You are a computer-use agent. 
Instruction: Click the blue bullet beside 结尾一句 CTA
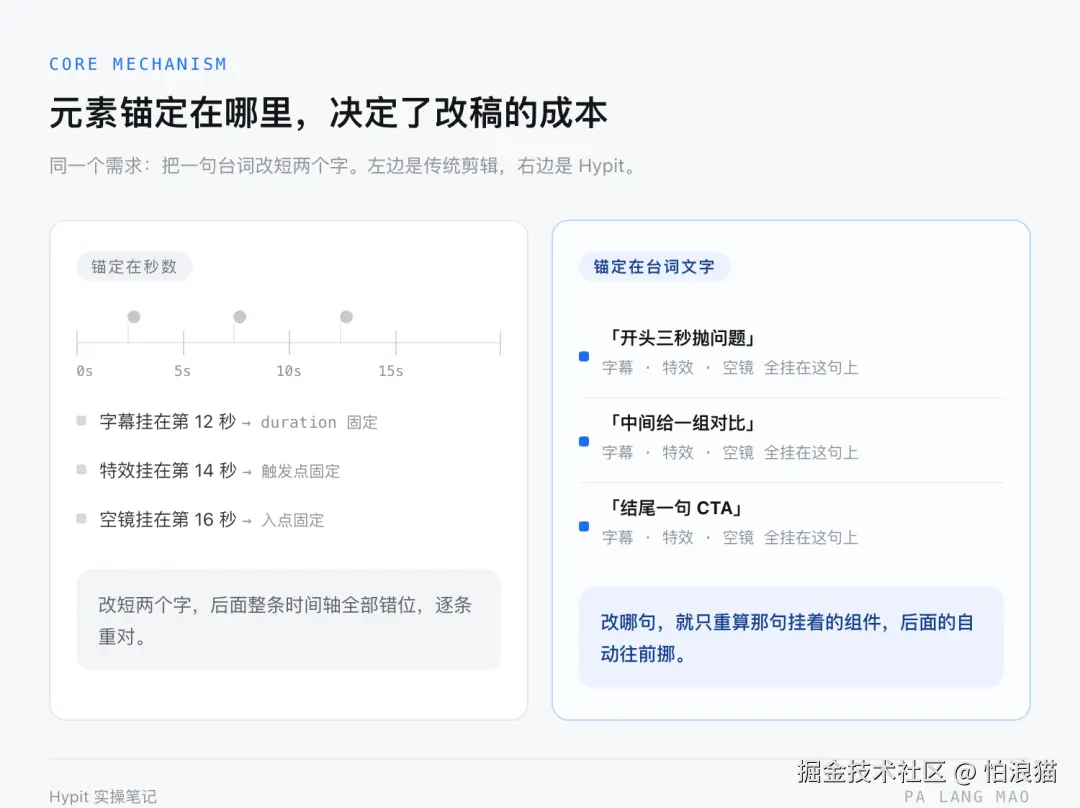(584, 526)
